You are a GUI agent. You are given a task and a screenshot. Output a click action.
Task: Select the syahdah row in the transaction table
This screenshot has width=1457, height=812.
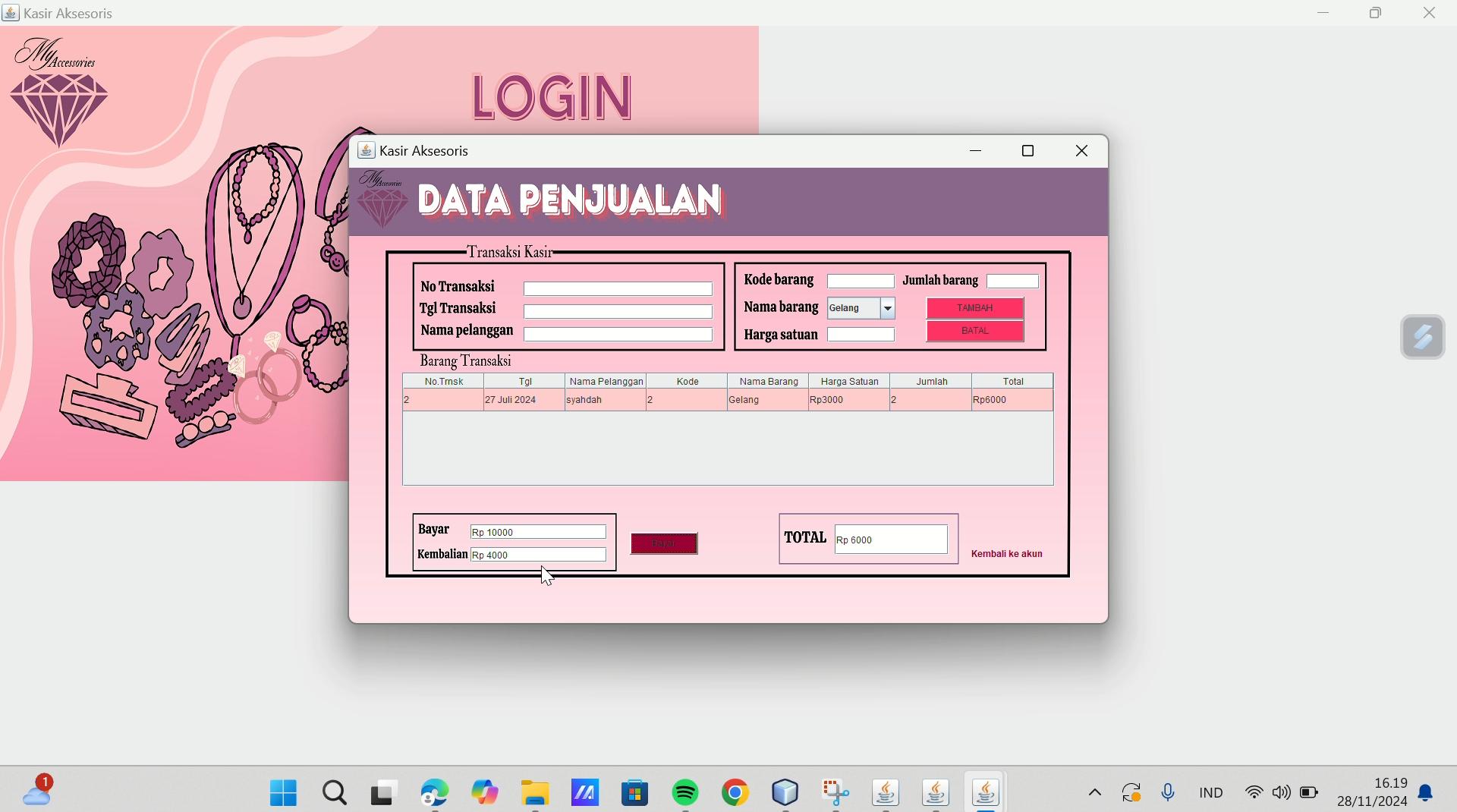(x=605, y=400)
